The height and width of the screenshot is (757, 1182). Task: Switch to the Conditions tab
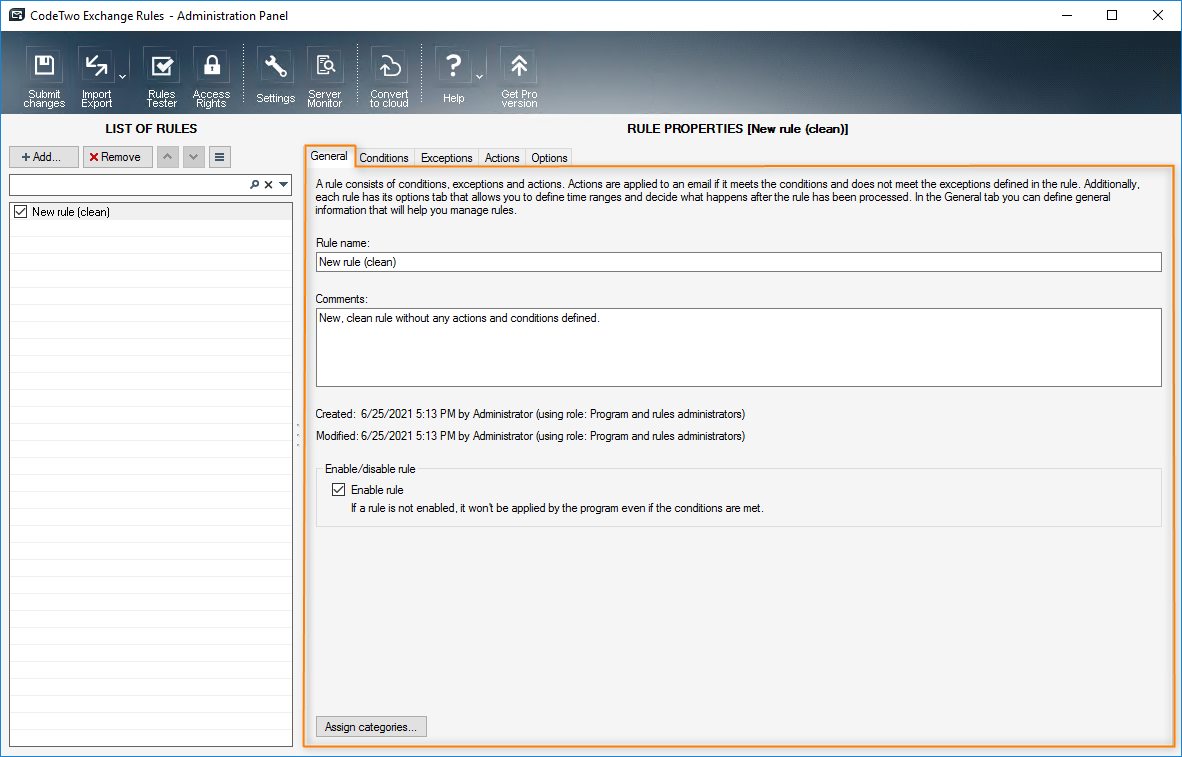click(384, 158)
